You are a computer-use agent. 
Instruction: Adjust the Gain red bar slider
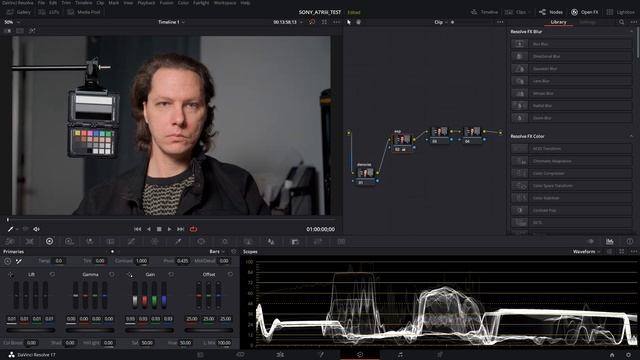[144, 295]
